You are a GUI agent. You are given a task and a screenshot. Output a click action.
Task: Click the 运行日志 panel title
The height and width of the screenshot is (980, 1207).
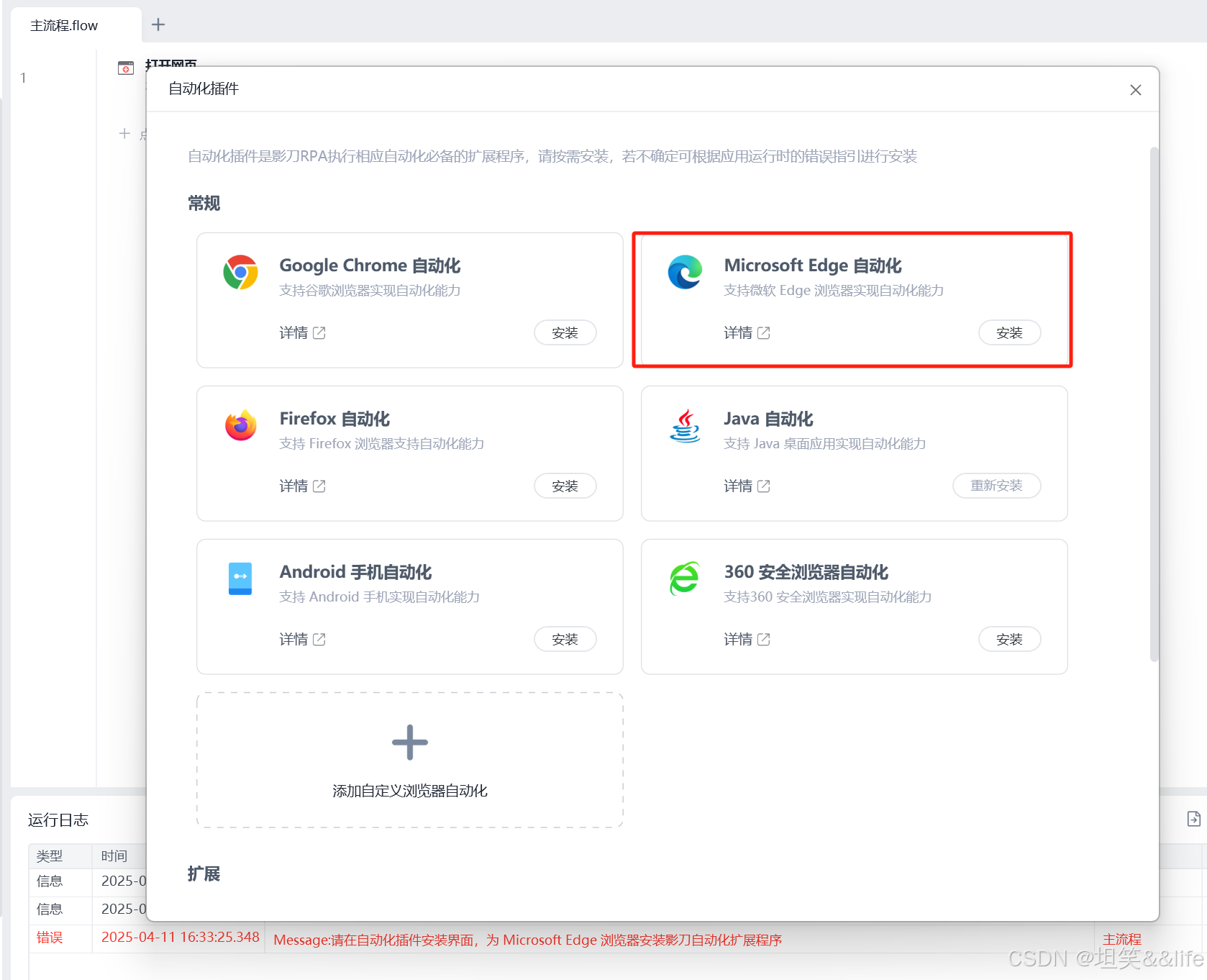click(58, 820)
